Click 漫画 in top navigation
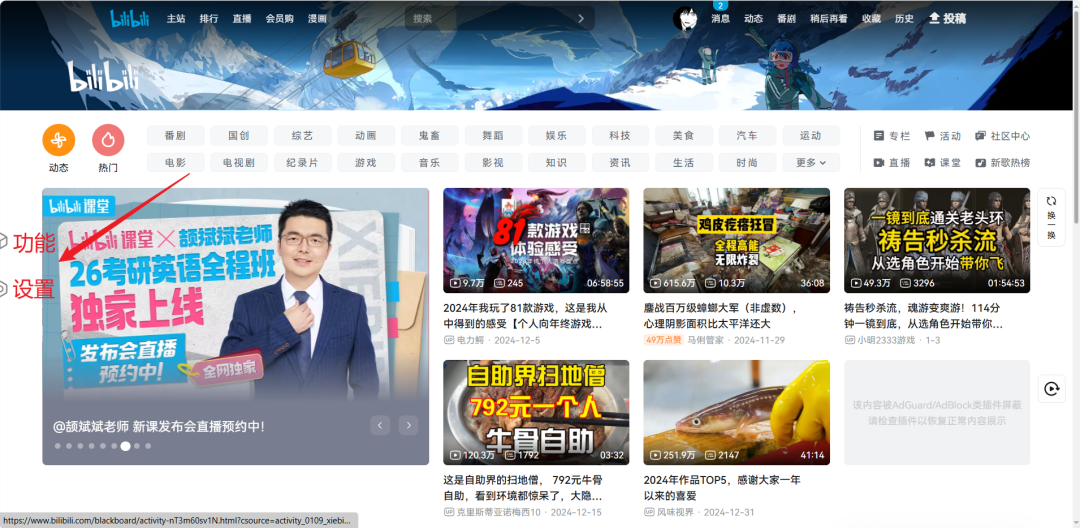The height and width of the screenshot is (528, 1080). click(x=318, y=19)
